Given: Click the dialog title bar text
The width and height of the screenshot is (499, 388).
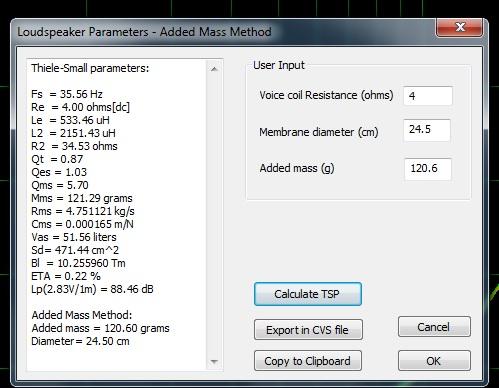Looking at the screenshot, I should [144, 32].
